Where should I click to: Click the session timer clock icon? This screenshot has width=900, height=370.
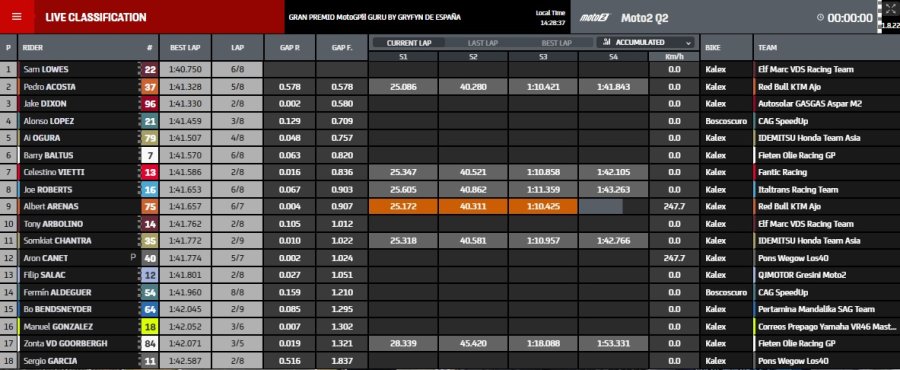[820, 18]
